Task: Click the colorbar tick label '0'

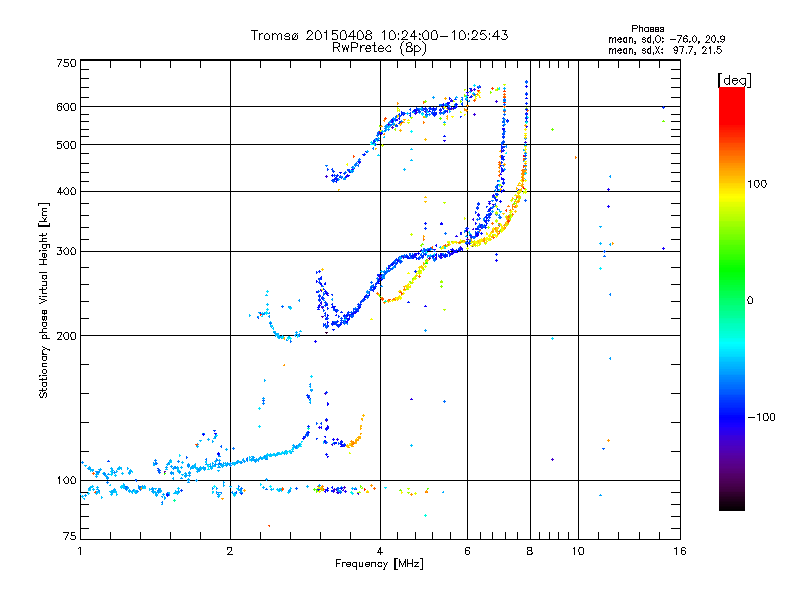Action: (x=750, y=301)
